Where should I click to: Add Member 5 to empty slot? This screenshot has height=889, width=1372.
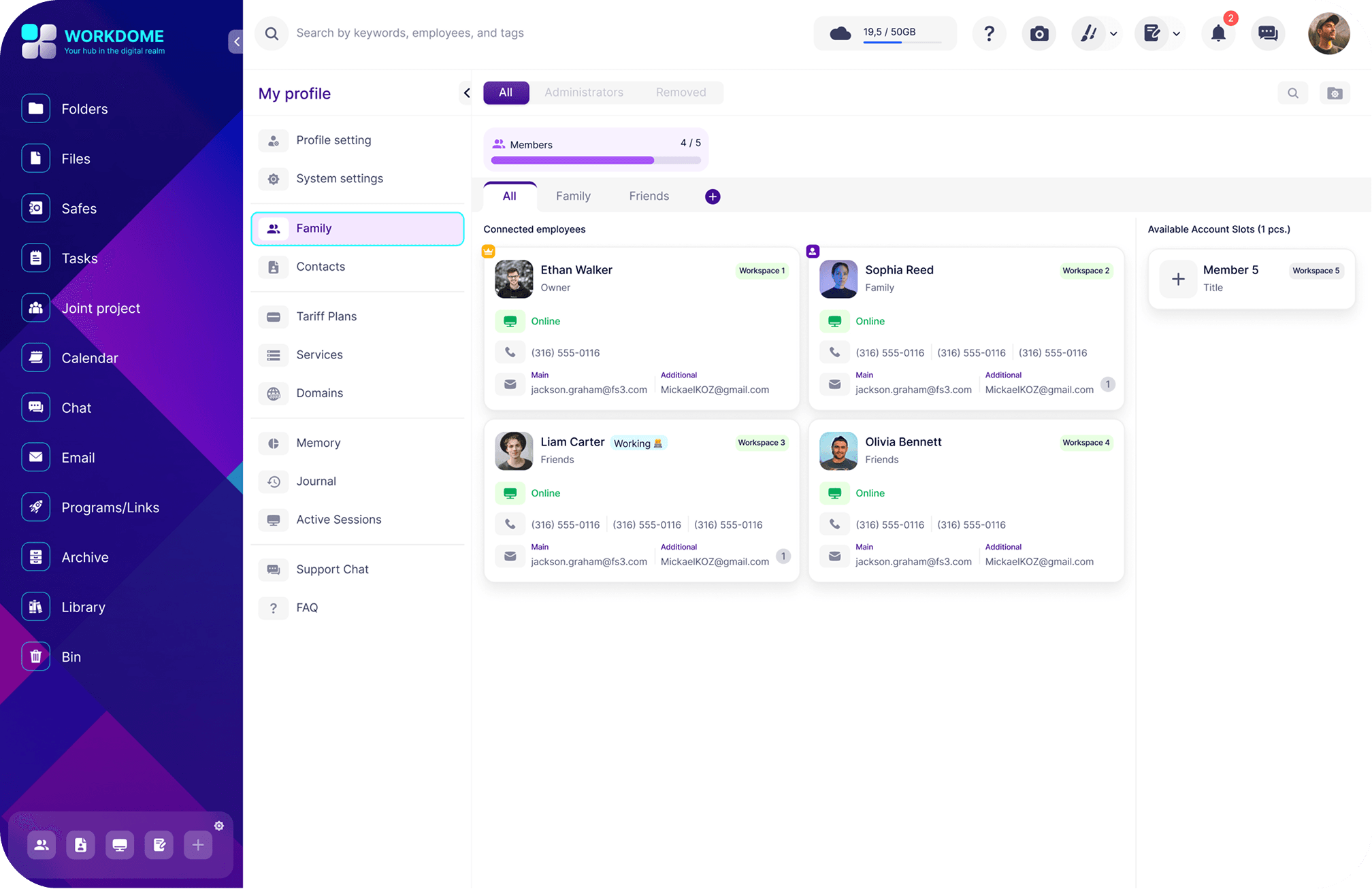[x=1178, y=279]
